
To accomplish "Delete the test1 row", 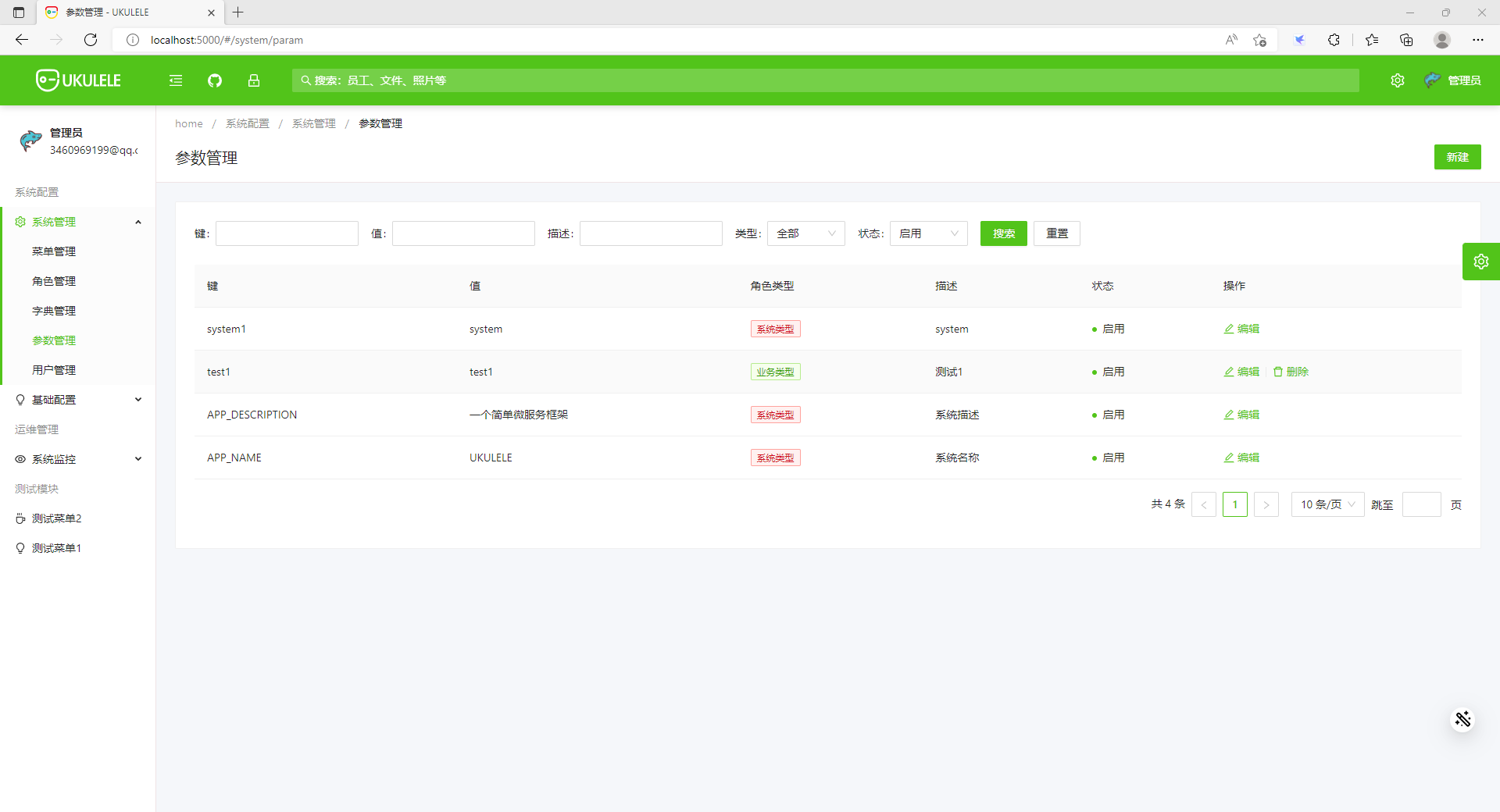I will coord(1291,372).
